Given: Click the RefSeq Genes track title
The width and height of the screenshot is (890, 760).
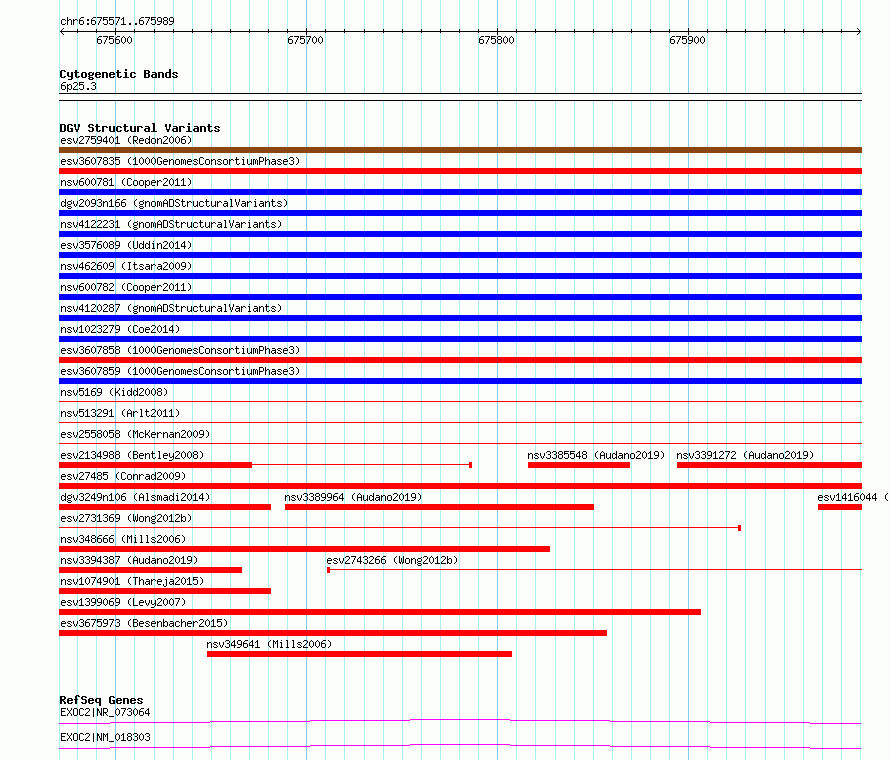Looking at the screenshot, I should [x=101, y=700].
